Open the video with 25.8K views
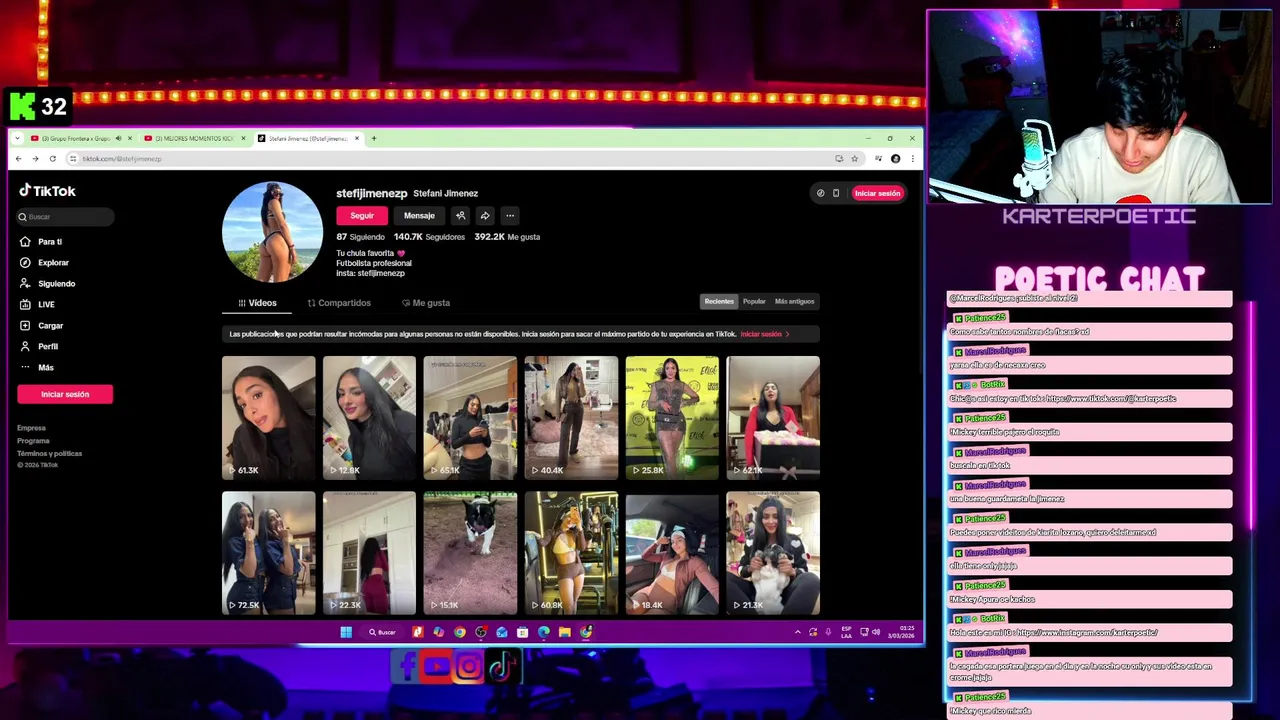Image resolution: width=1280 pixels, height=720 pixels. (672, 417)
